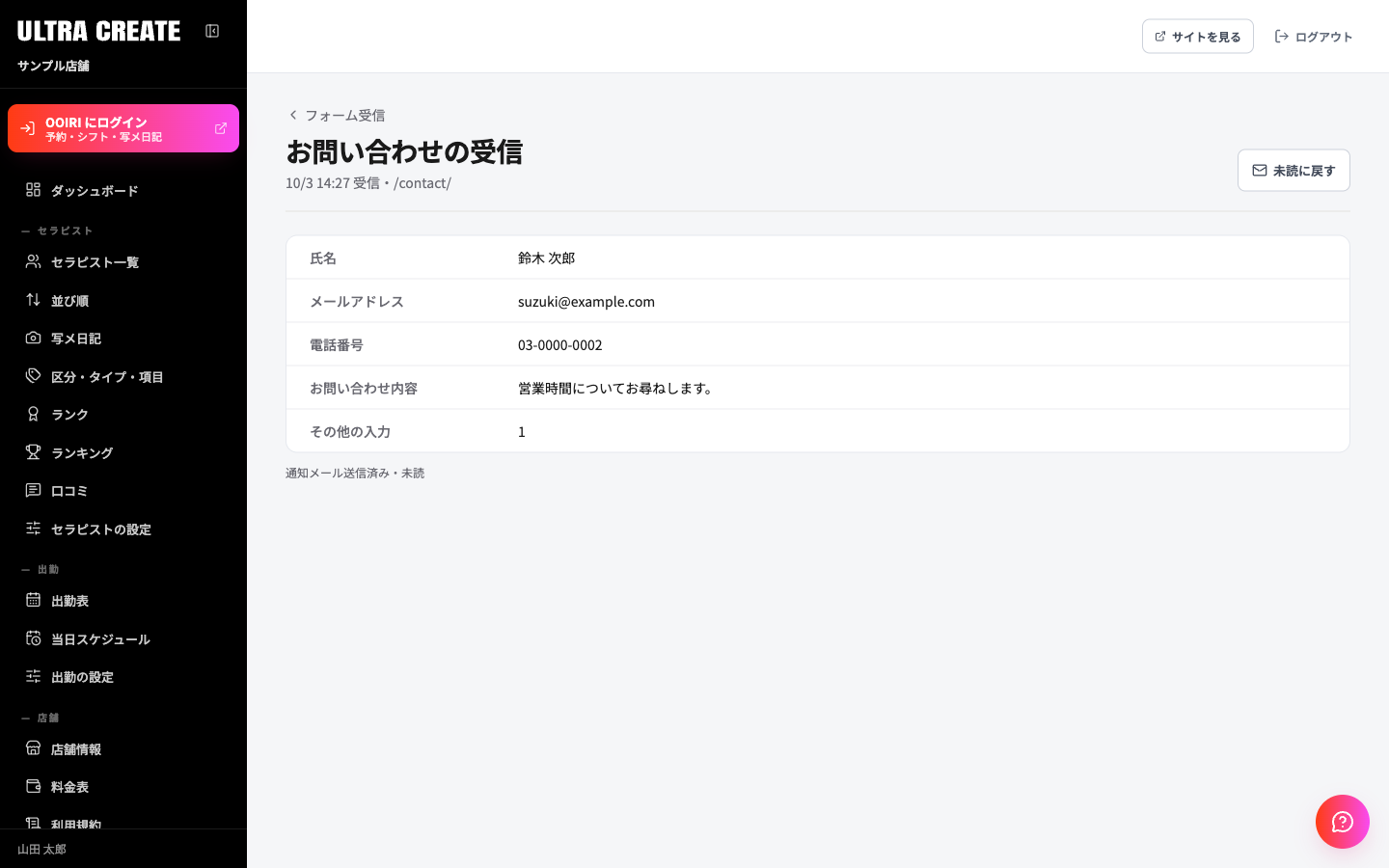Click the 山田 太郎 user name
Screen dimensions: 1389x868
(42, 850)
